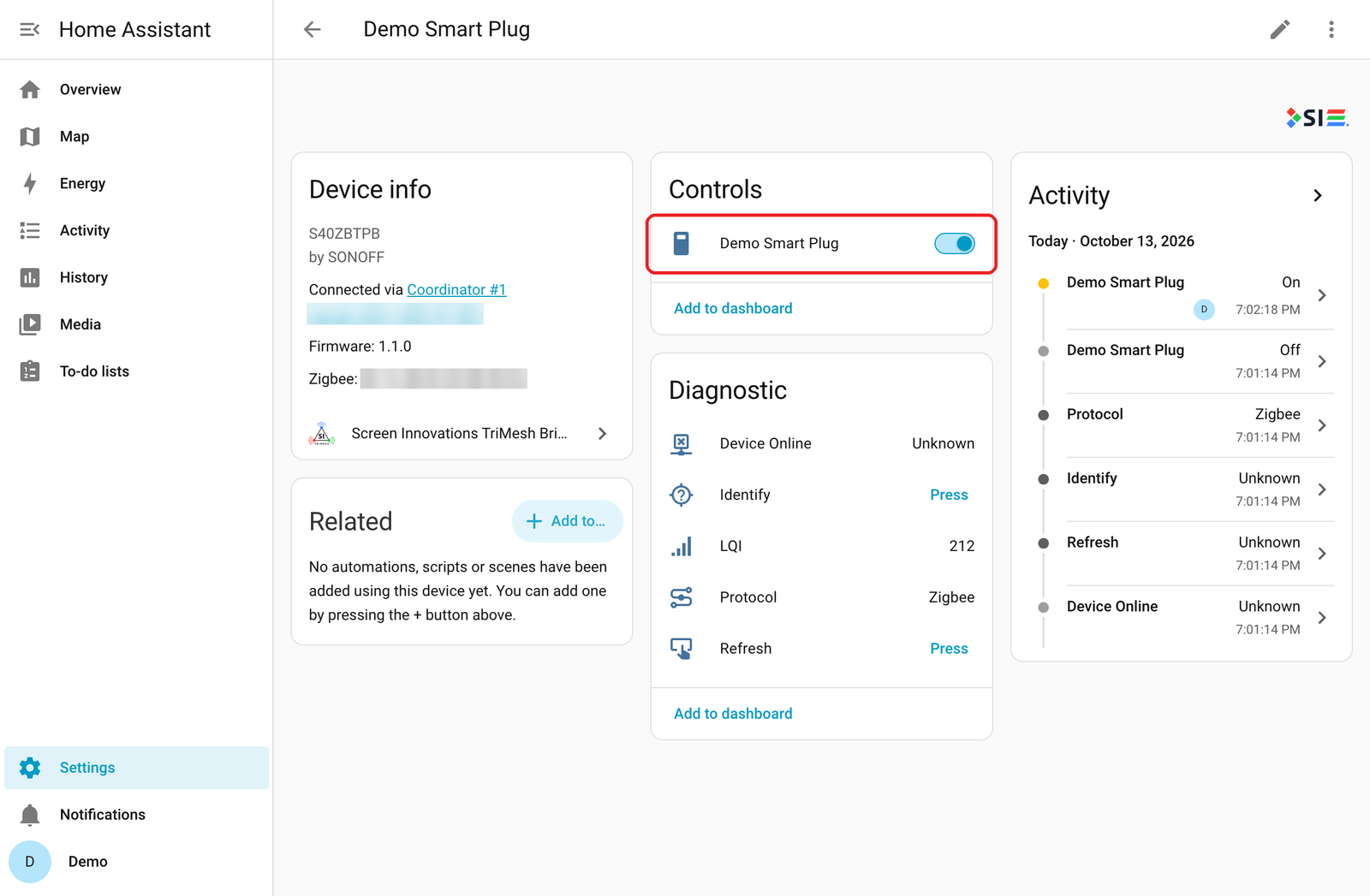Image resolution: width=1370 pixels, height=896 pixels.
Task: Add Diagnostic entities to dashboard
Action: [x=733, y=715]
